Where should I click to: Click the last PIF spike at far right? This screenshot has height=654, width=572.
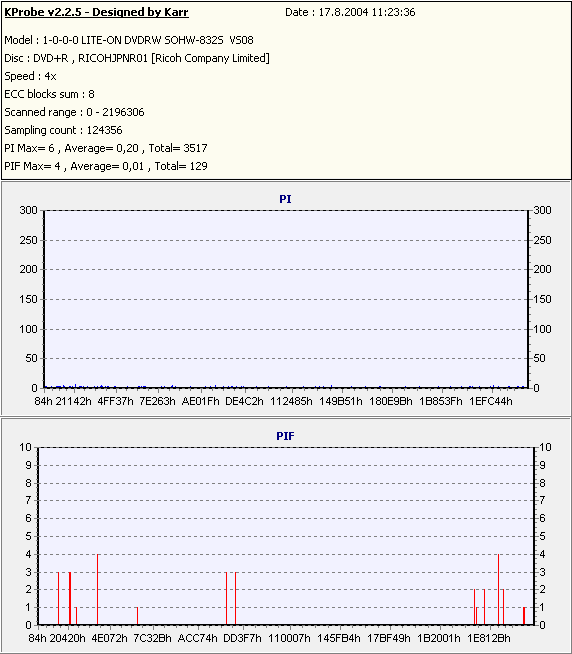[x=524, y=616]
